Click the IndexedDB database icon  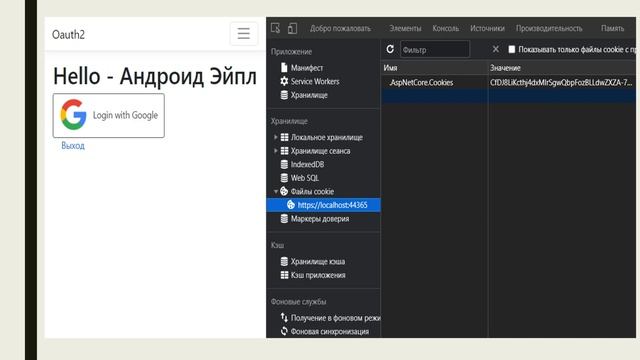284,164
